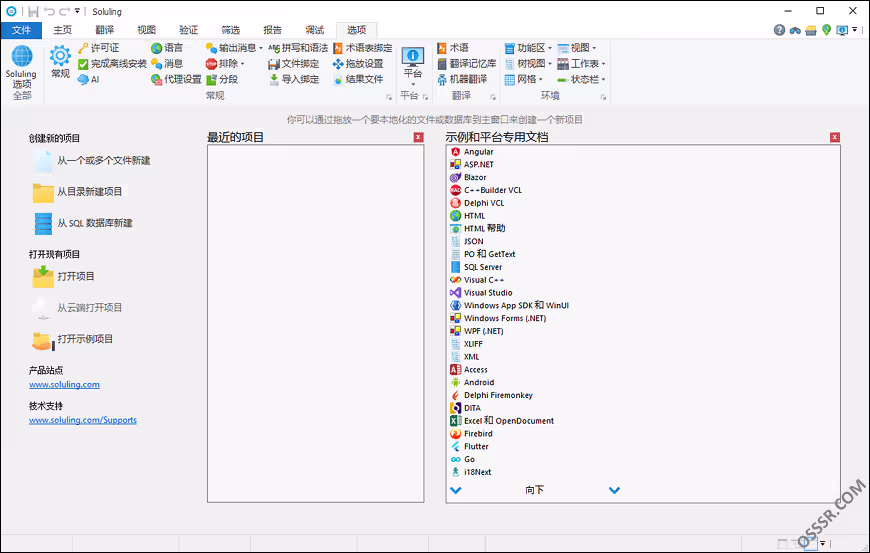Close the 最近的项目 panel
The image size is (870, 553).
(x=418, y=137)
